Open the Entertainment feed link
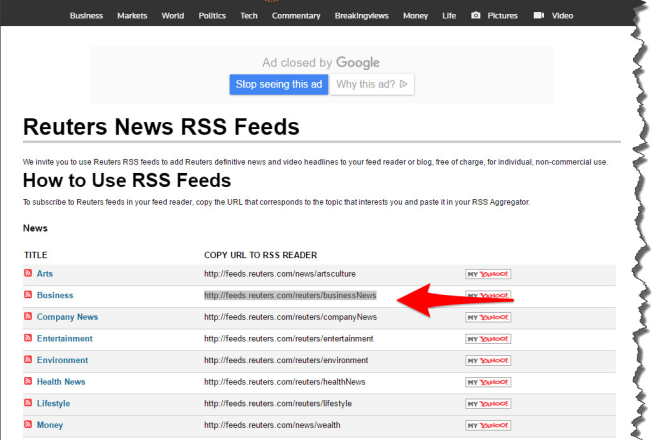 click(x=64, y=339)
